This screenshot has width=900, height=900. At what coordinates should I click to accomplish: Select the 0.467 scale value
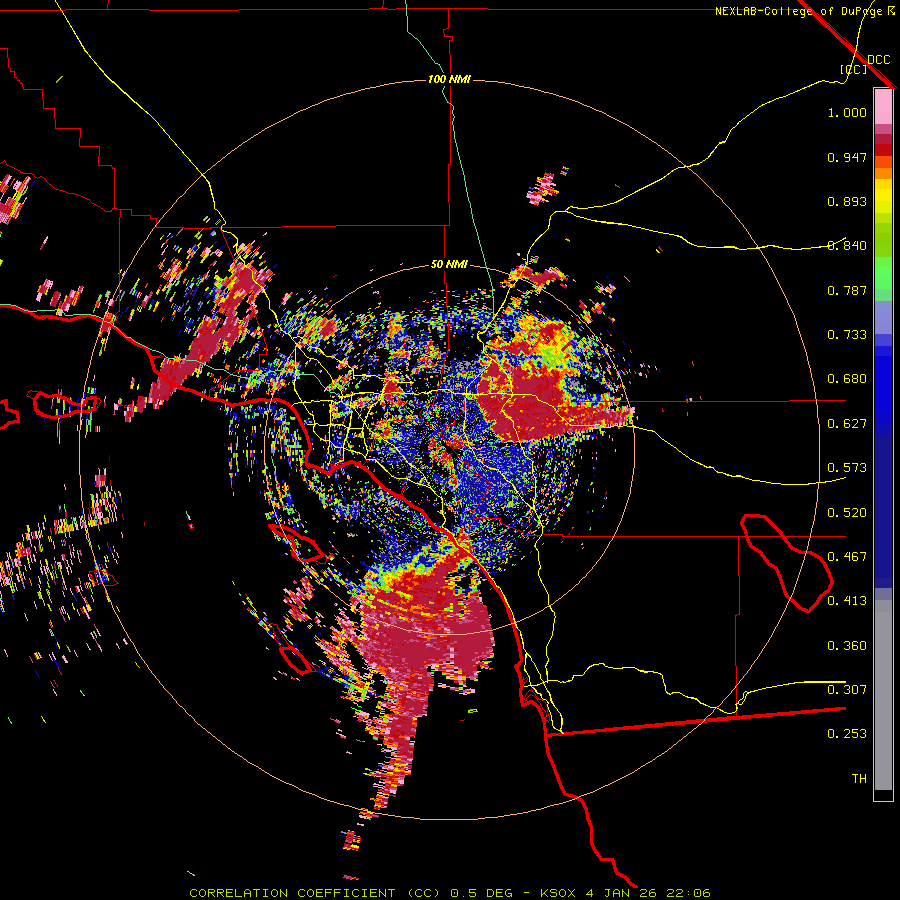847,557
